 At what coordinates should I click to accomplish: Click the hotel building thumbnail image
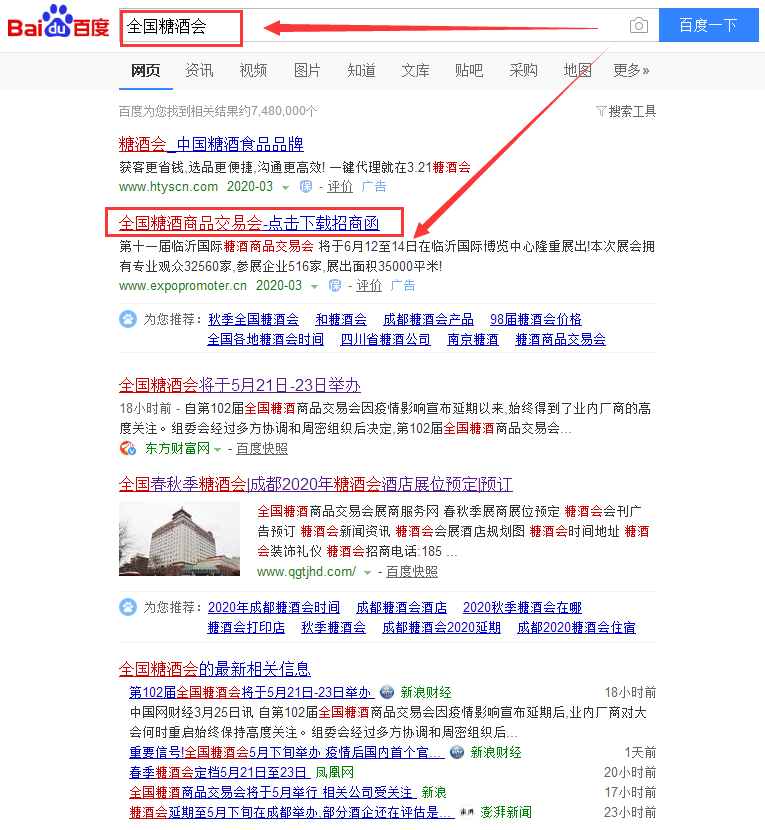(x=179, y=537)
